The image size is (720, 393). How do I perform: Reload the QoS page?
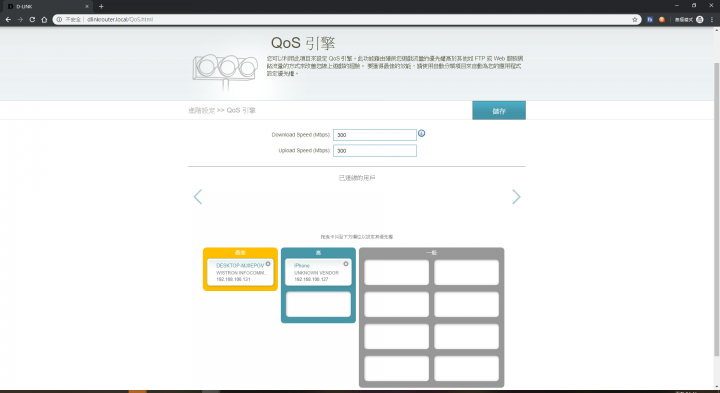point(32,19)
